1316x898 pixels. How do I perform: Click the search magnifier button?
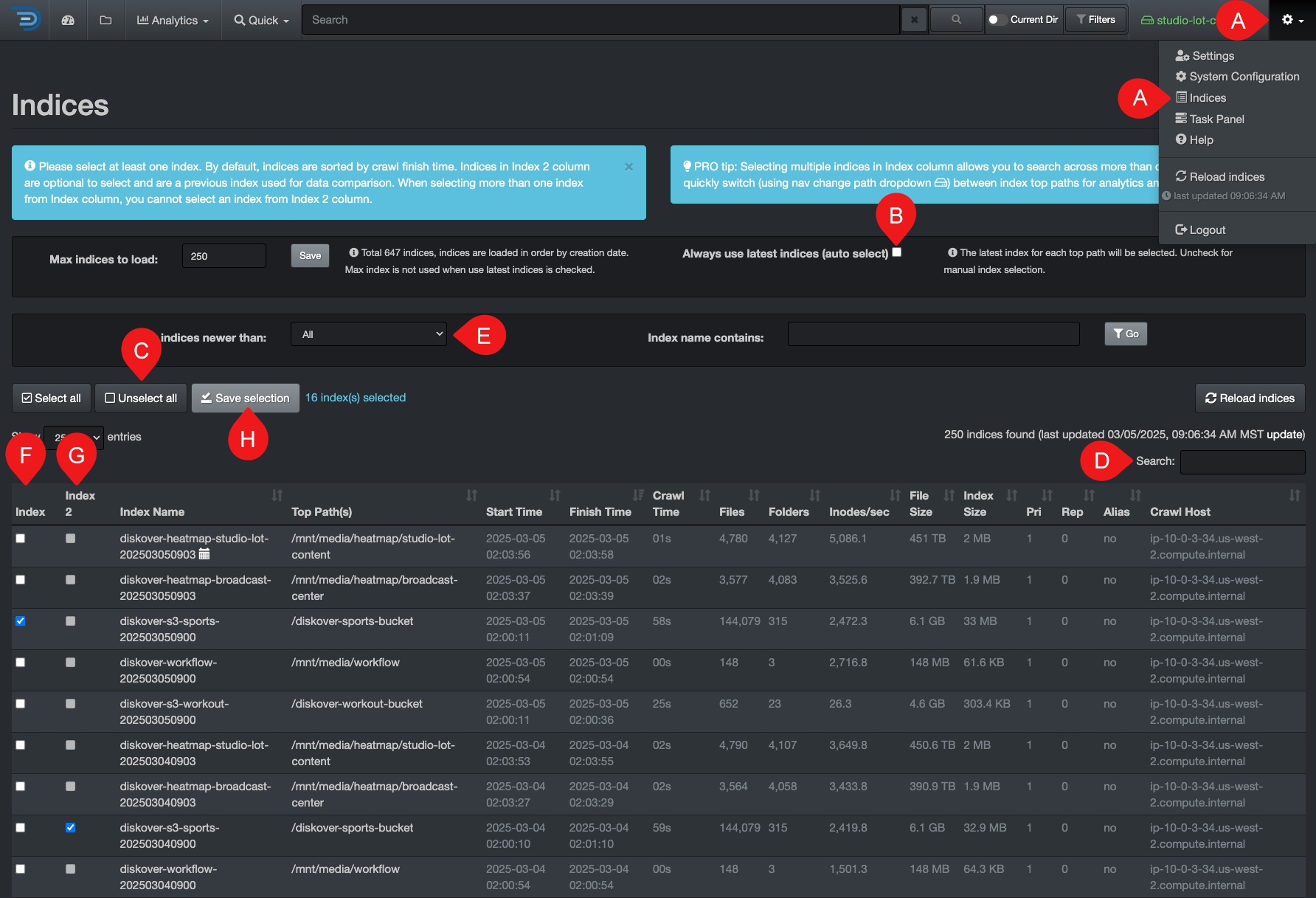tap(956, 20)
